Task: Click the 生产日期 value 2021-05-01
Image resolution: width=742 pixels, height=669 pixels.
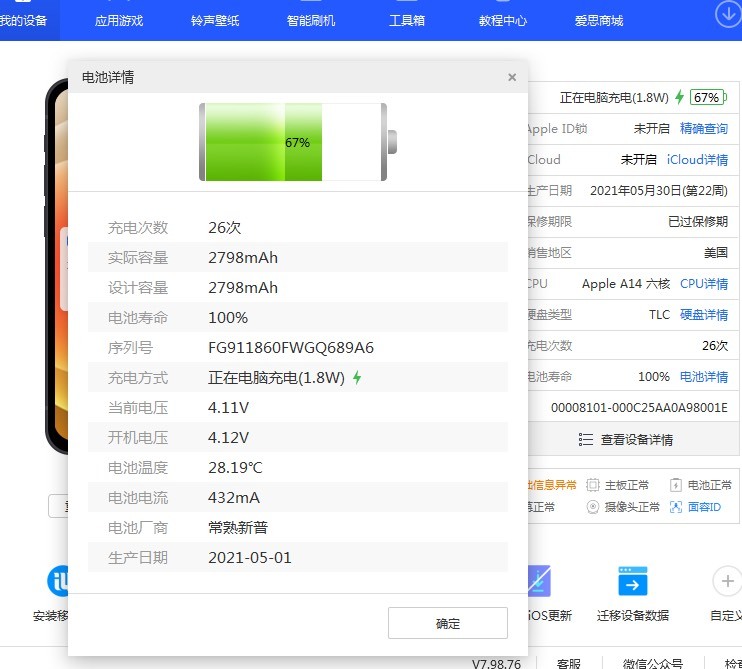Action: tap(250, 558)
